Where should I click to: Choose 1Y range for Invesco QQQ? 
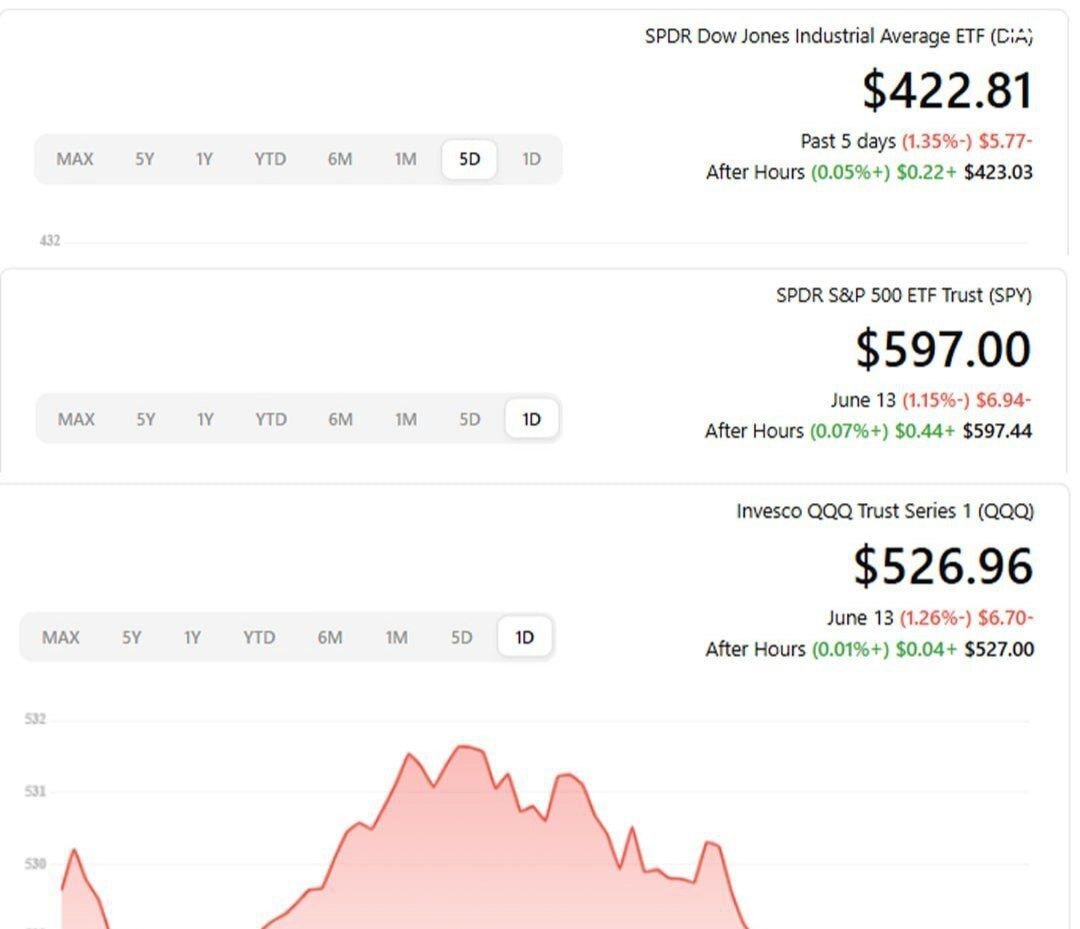(193, 637)
